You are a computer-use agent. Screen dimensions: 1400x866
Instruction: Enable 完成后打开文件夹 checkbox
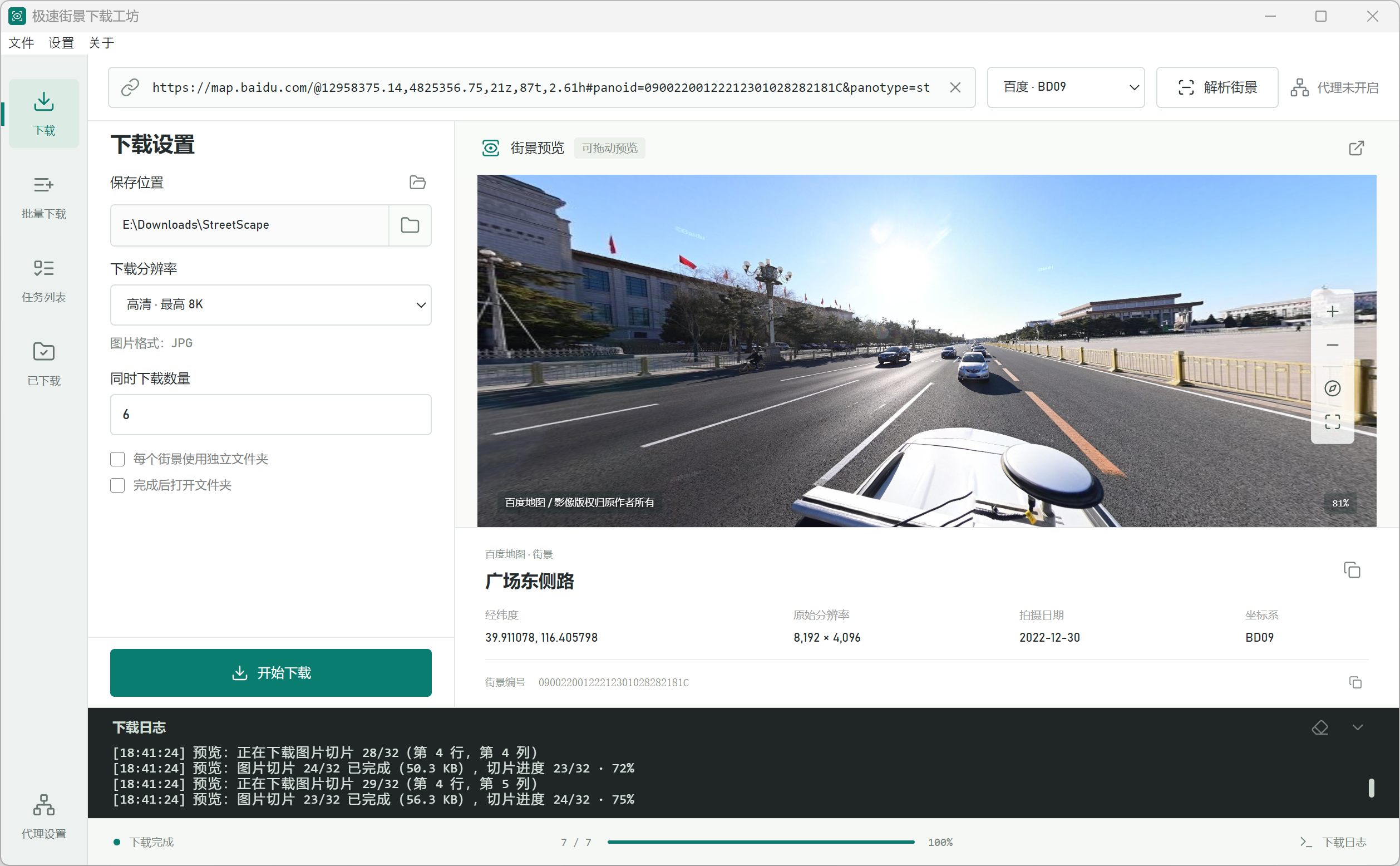pos(117,486)
